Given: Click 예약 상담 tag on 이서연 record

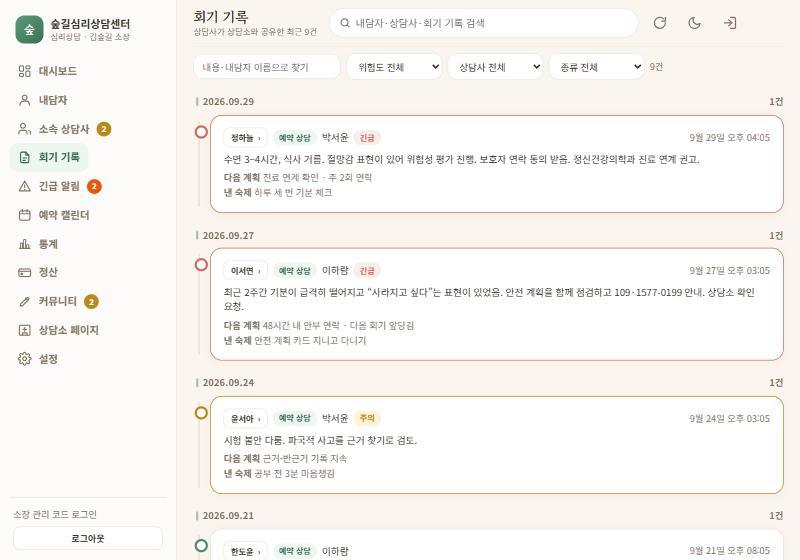Looking at the screenshot, I should (x=294, y=271).
